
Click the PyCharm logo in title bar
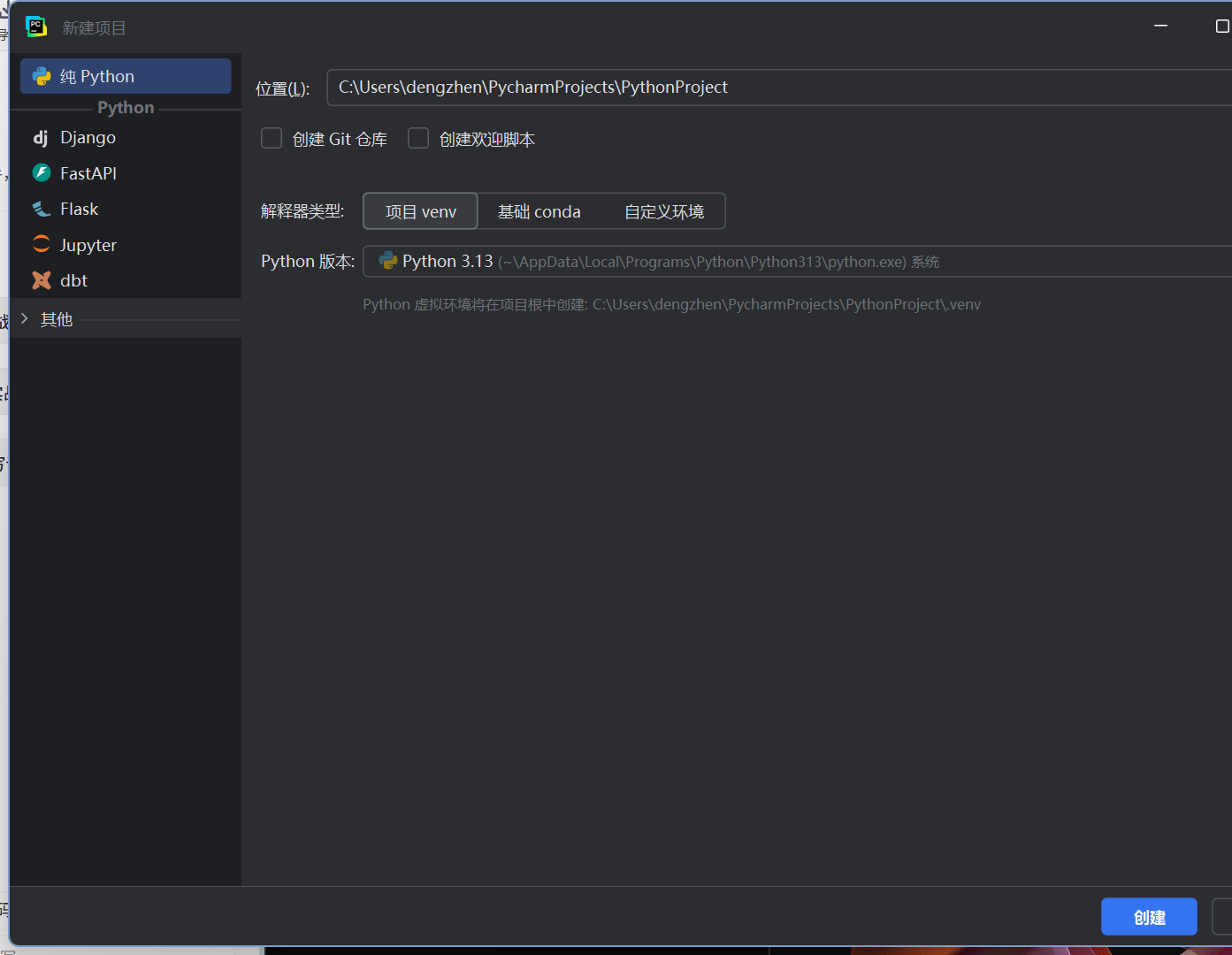pos(36,27)
